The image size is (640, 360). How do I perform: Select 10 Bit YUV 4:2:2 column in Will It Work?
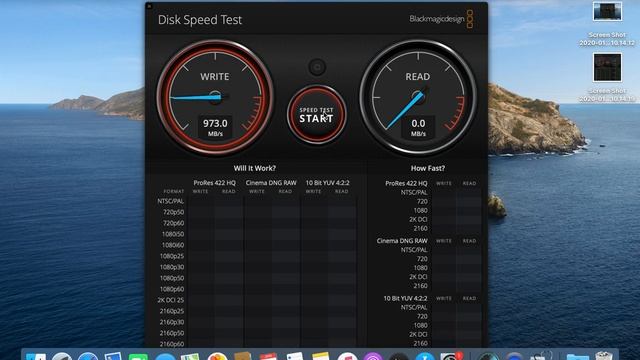[x=327, y=183]
